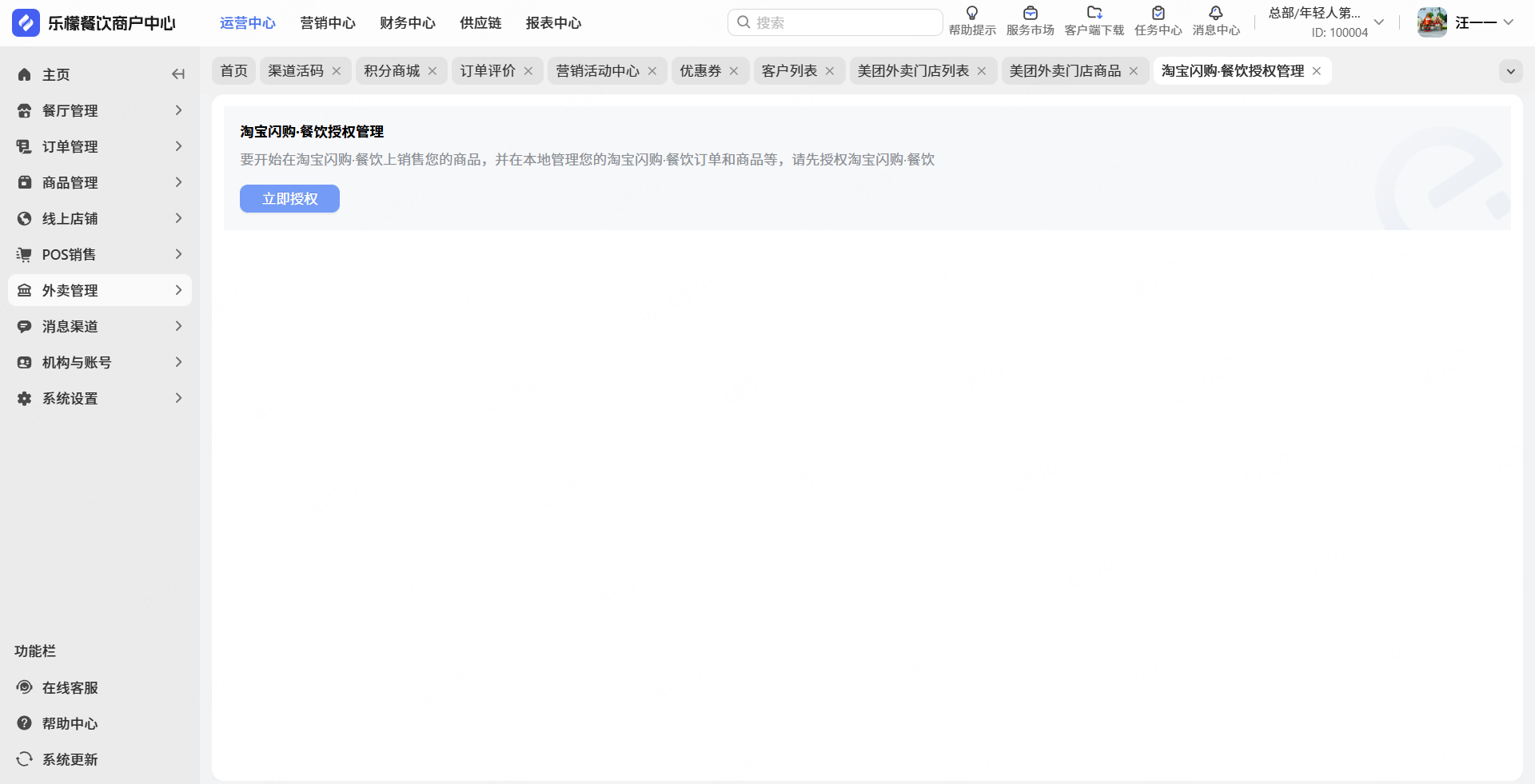Expand 订单管理 submenu chevron
The width and height of the screenshot is (1535, 784).
coord(178,146)
